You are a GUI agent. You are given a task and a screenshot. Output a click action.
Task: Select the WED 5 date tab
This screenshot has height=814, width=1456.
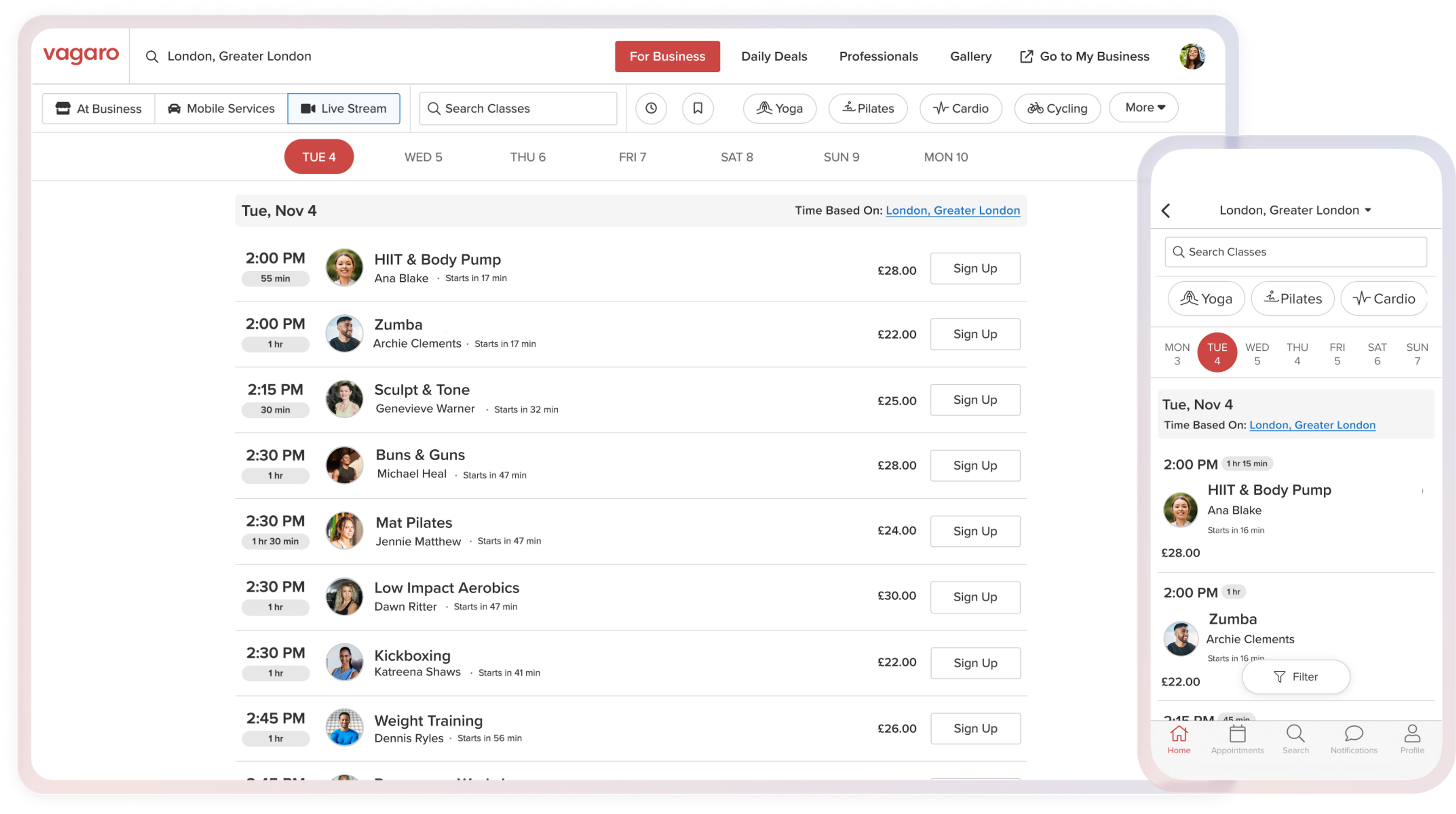point(424,157)
